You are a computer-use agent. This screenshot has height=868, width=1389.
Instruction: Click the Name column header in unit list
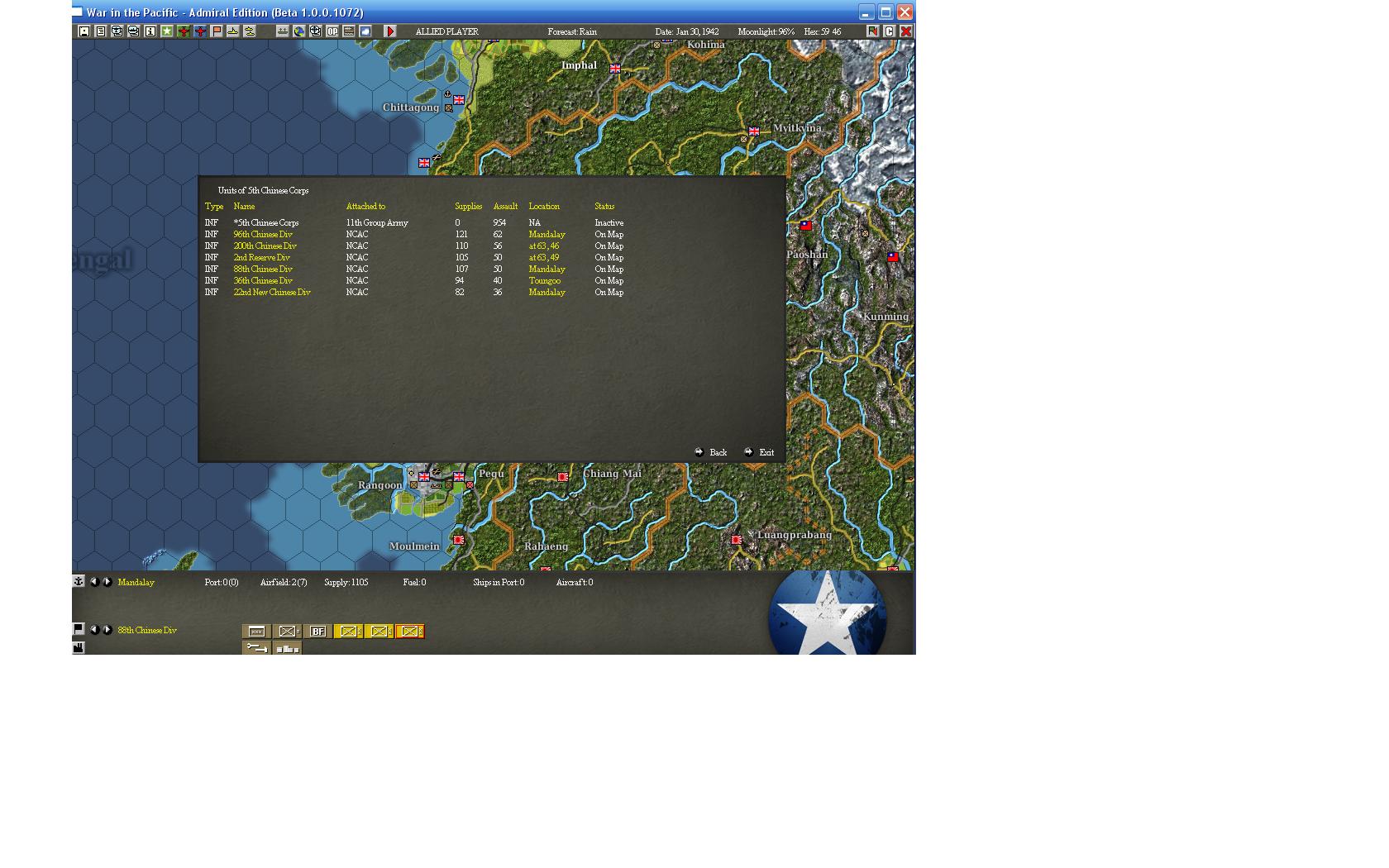pos(243,207)
